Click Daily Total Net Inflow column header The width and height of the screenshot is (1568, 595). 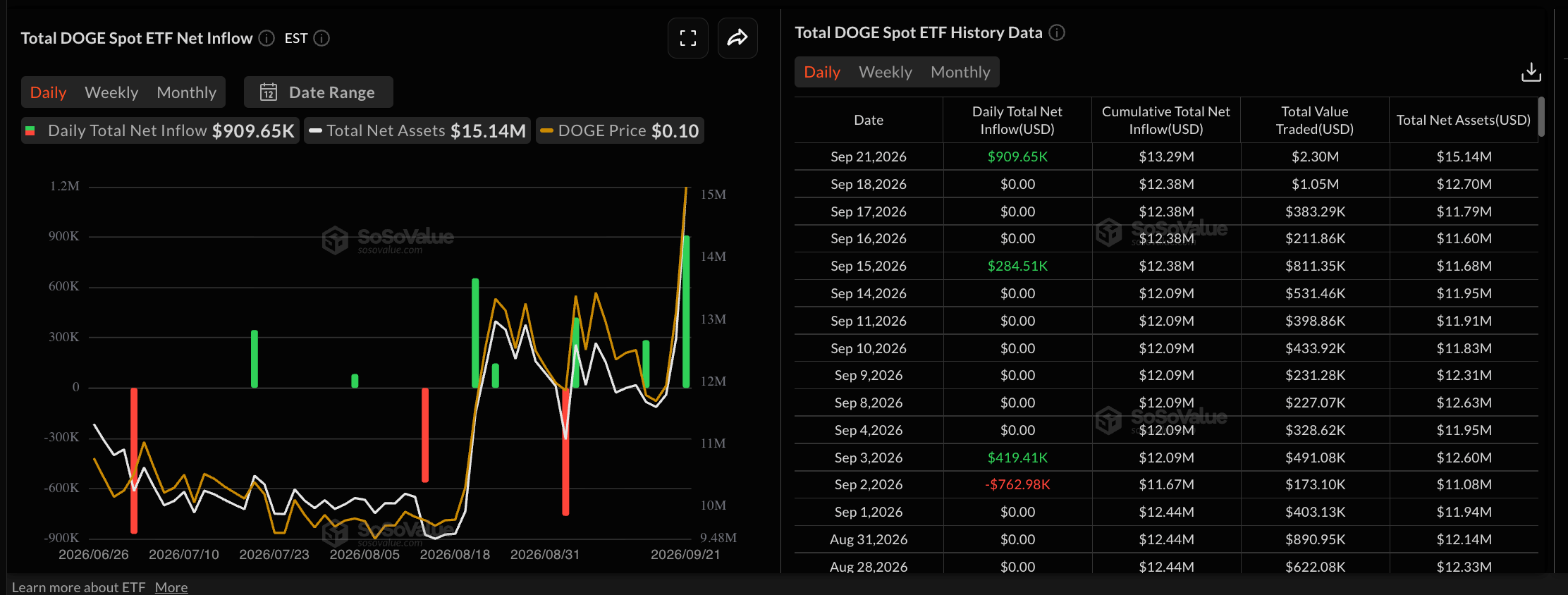[x=1017, y=120]
